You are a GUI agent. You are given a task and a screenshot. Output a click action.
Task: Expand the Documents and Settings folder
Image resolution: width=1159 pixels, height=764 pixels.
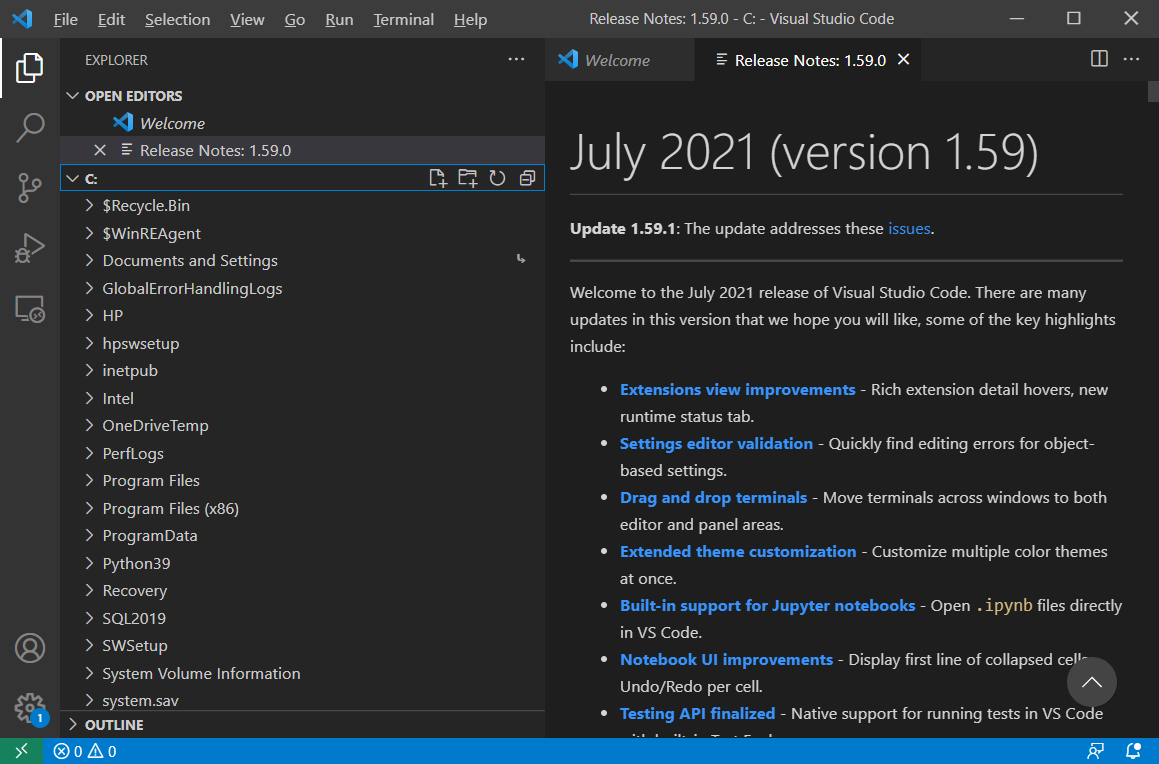89,261
